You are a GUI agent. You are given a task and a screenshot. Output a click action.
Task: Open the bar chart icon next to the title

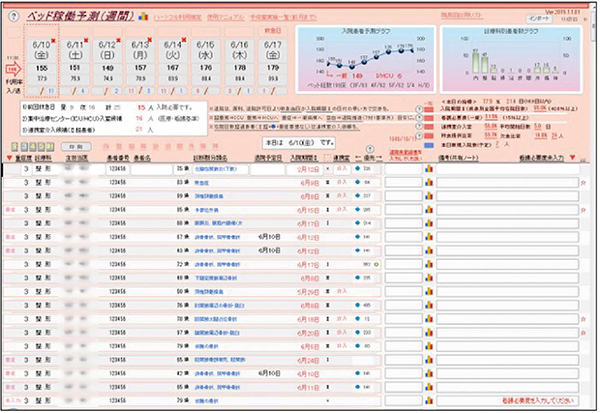pyautogui.click(x=143, y=17)
